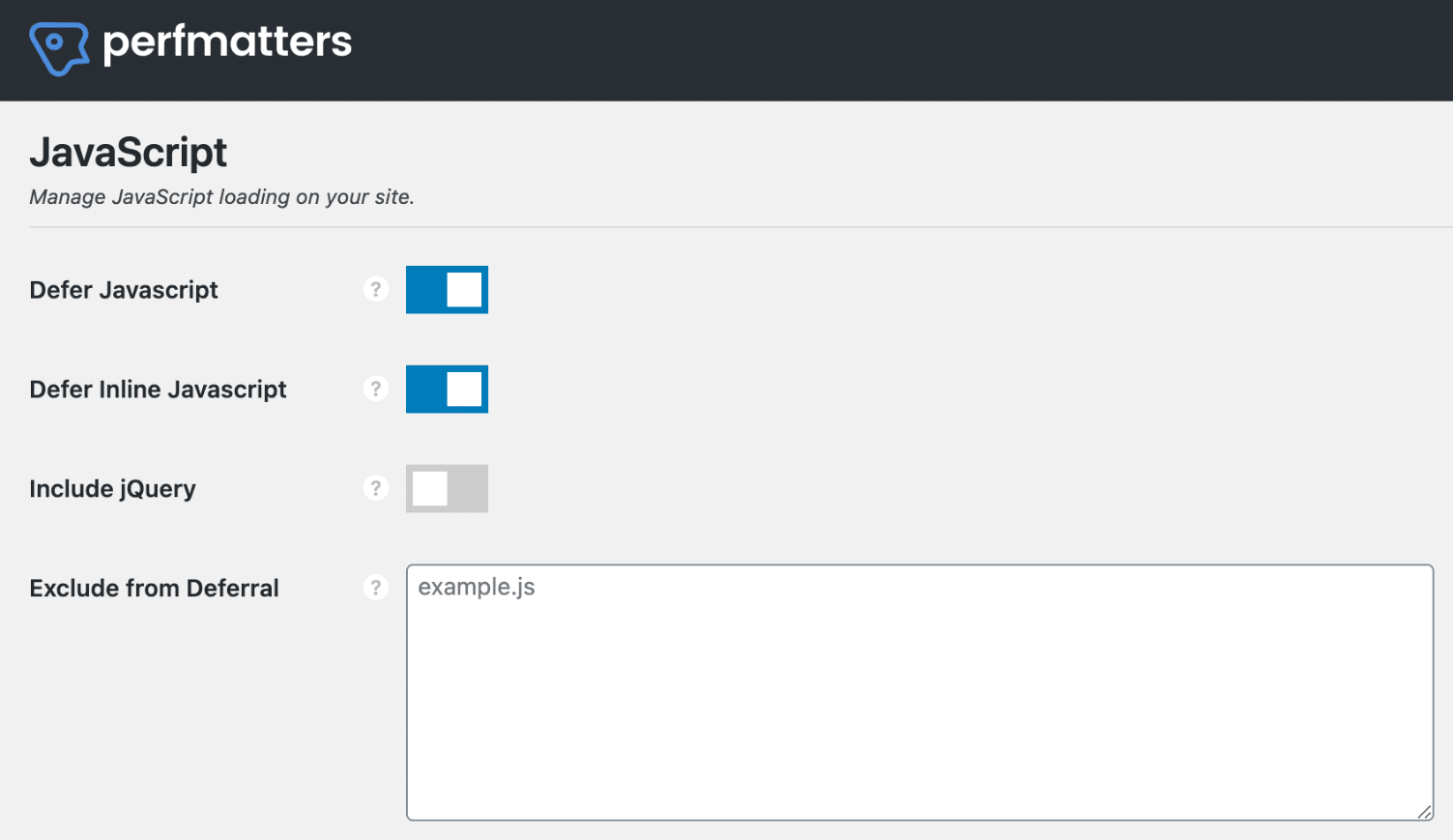Select the JavaScript page heading
The height and width of the screenshot is (840, 1453).
[x=128, y=152]
